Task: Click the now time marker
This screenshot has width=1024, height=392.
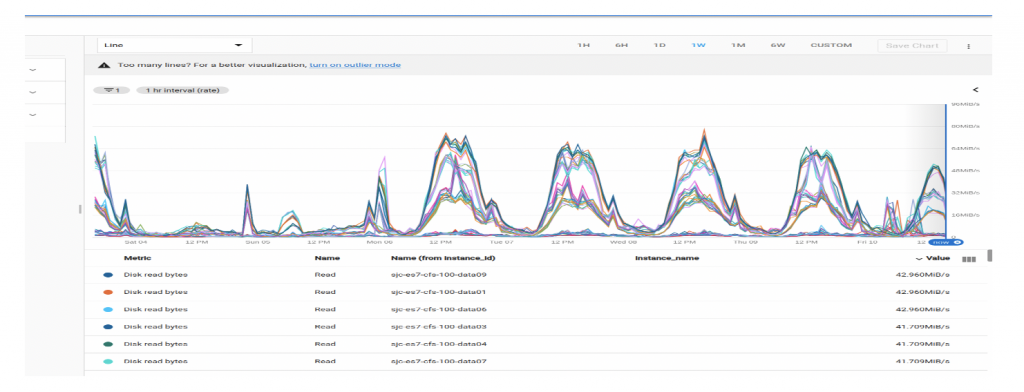Action: click(x=945, y=242)
